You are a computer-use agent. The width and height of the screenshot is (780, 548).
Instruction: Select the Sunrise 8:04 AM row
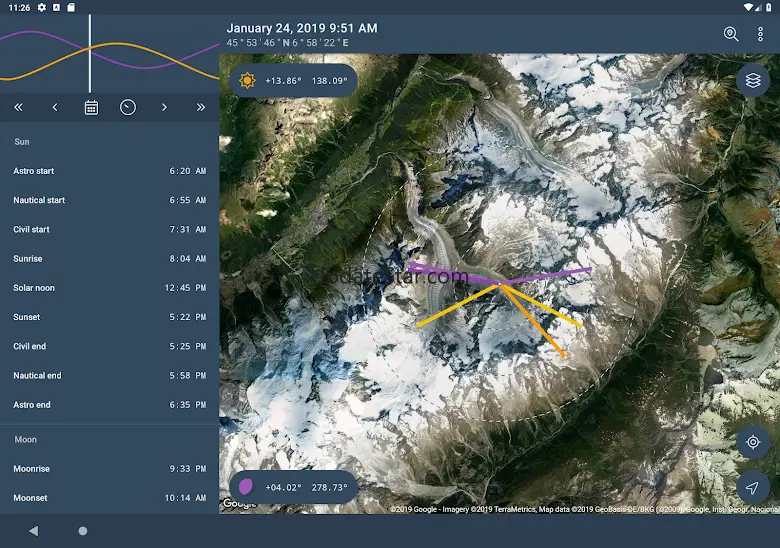(109, 259)
